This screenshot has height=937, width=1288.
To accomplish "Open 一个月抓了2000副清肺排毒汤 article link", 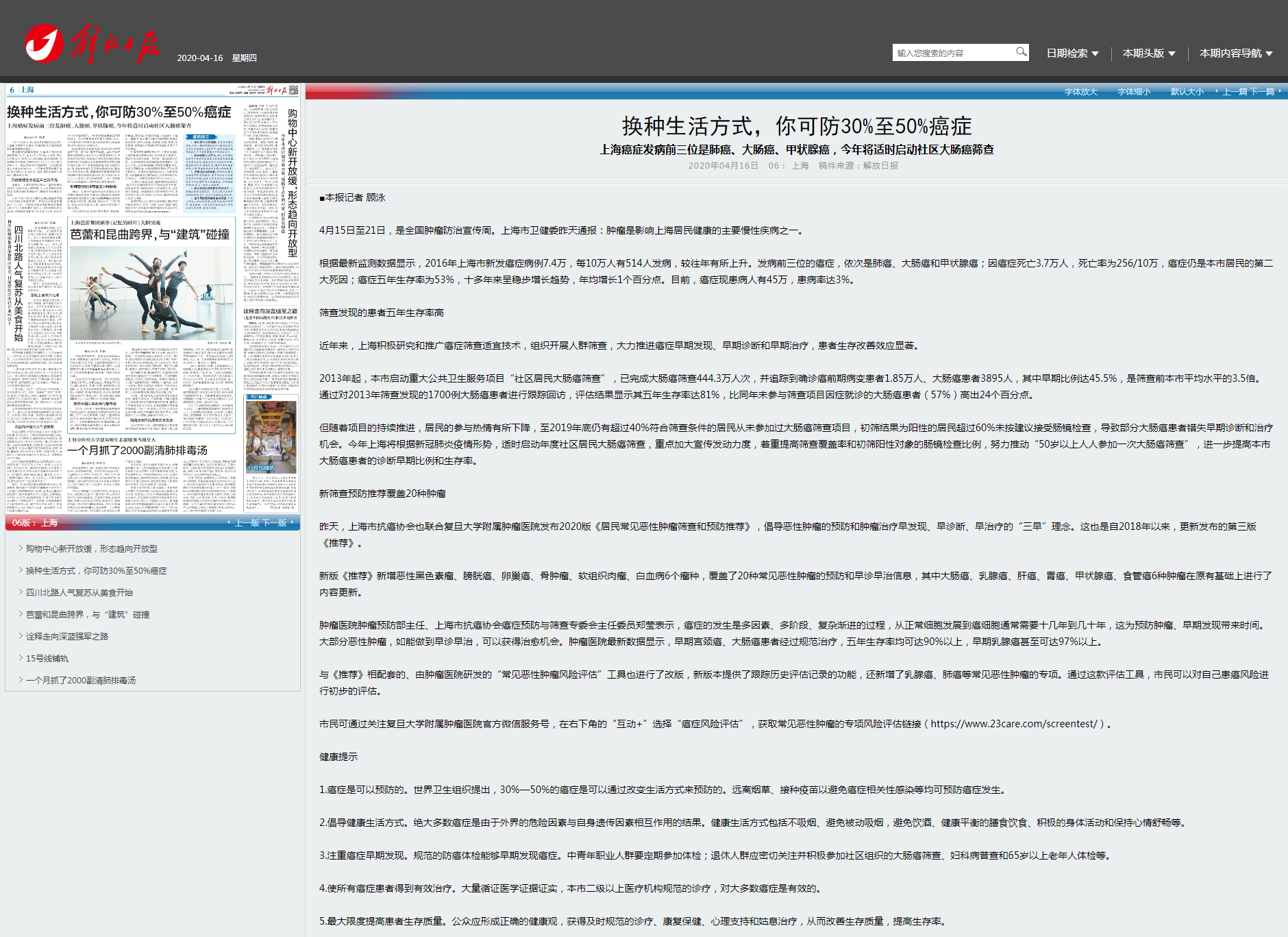I will click(x=81, y=681).
